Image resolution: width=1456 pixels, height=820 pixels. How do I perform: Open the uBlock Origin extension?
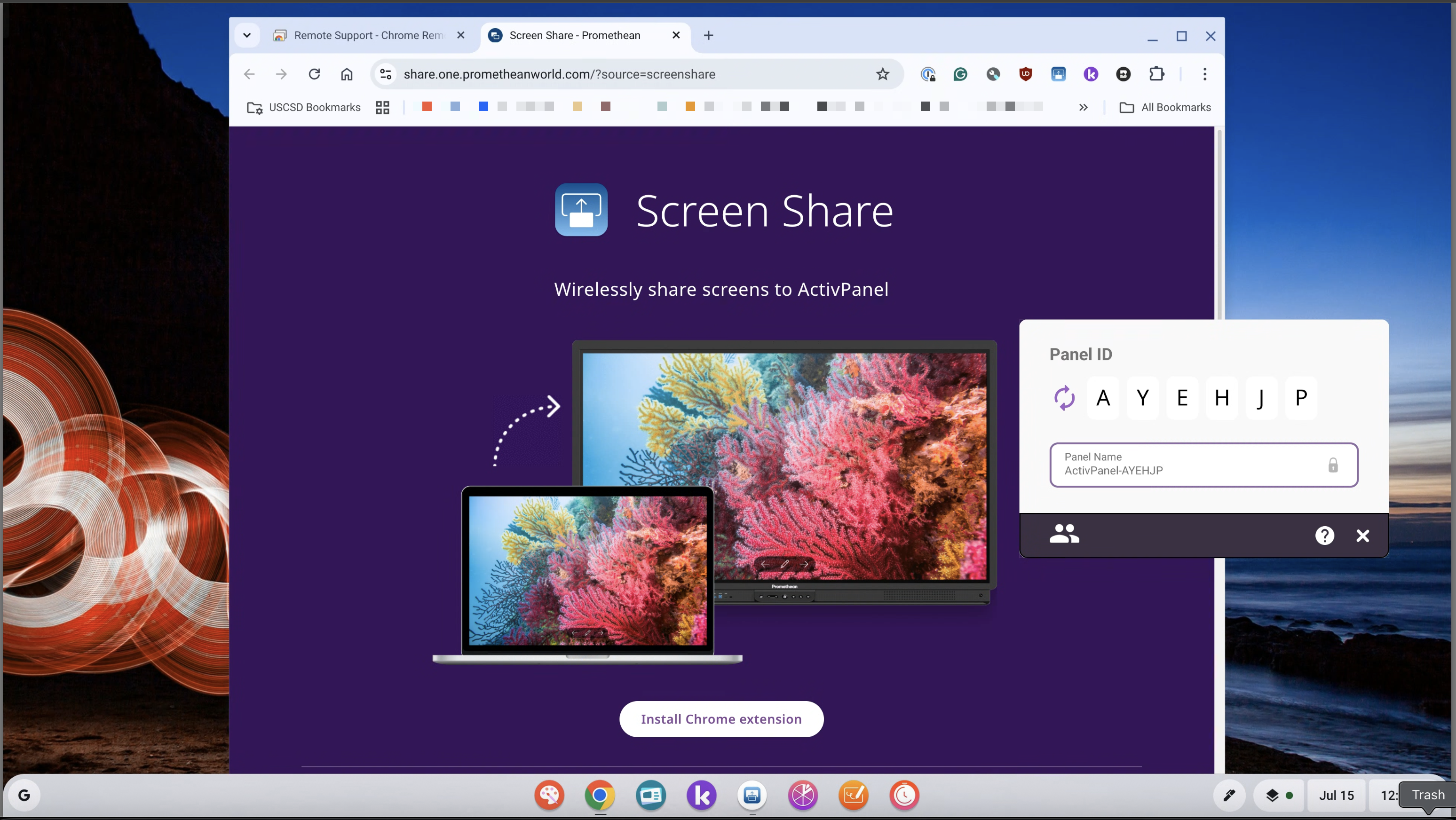click(x=1025, y=74)
